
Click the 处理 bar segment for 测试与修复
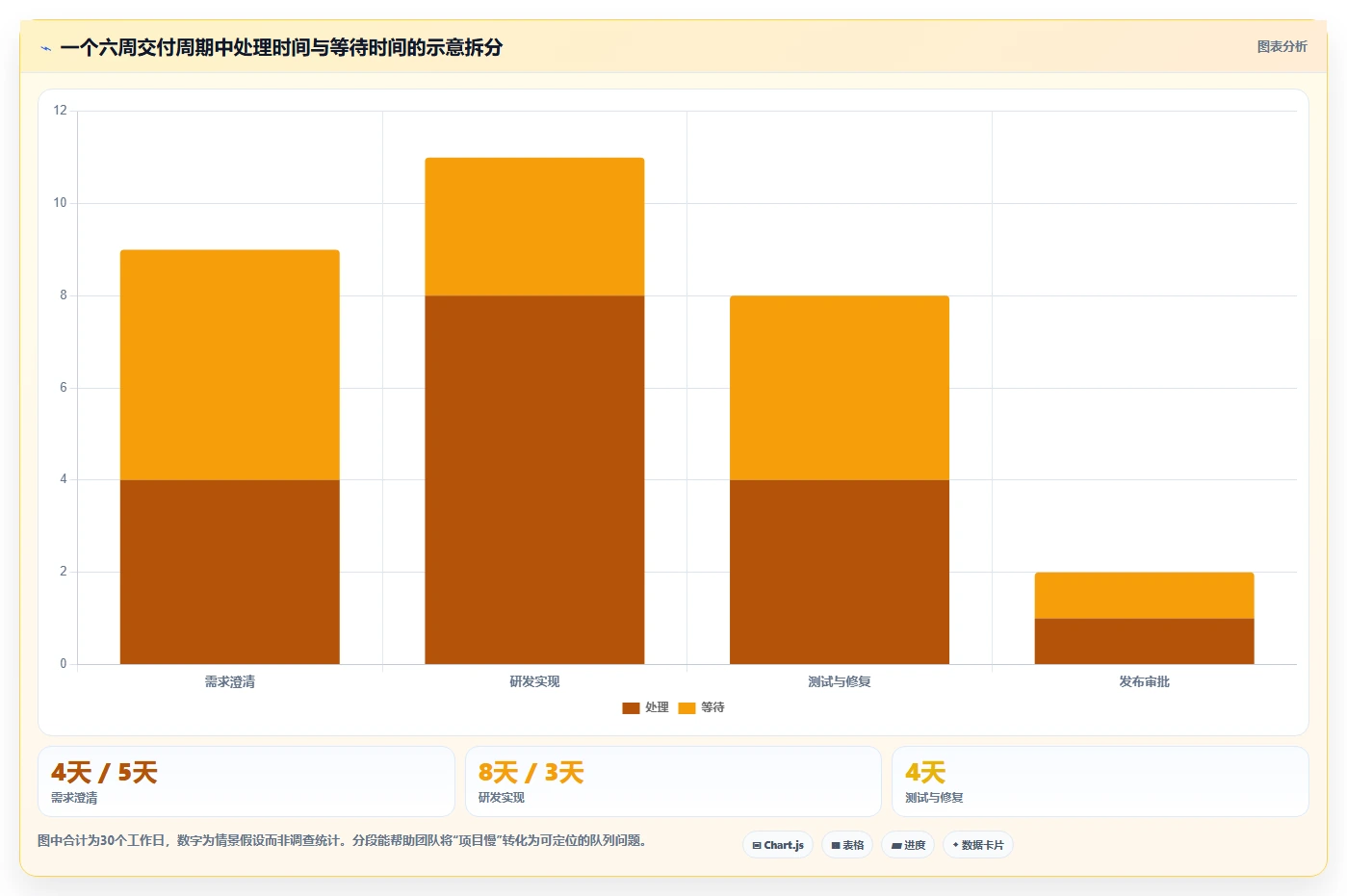tap(840, 572)
